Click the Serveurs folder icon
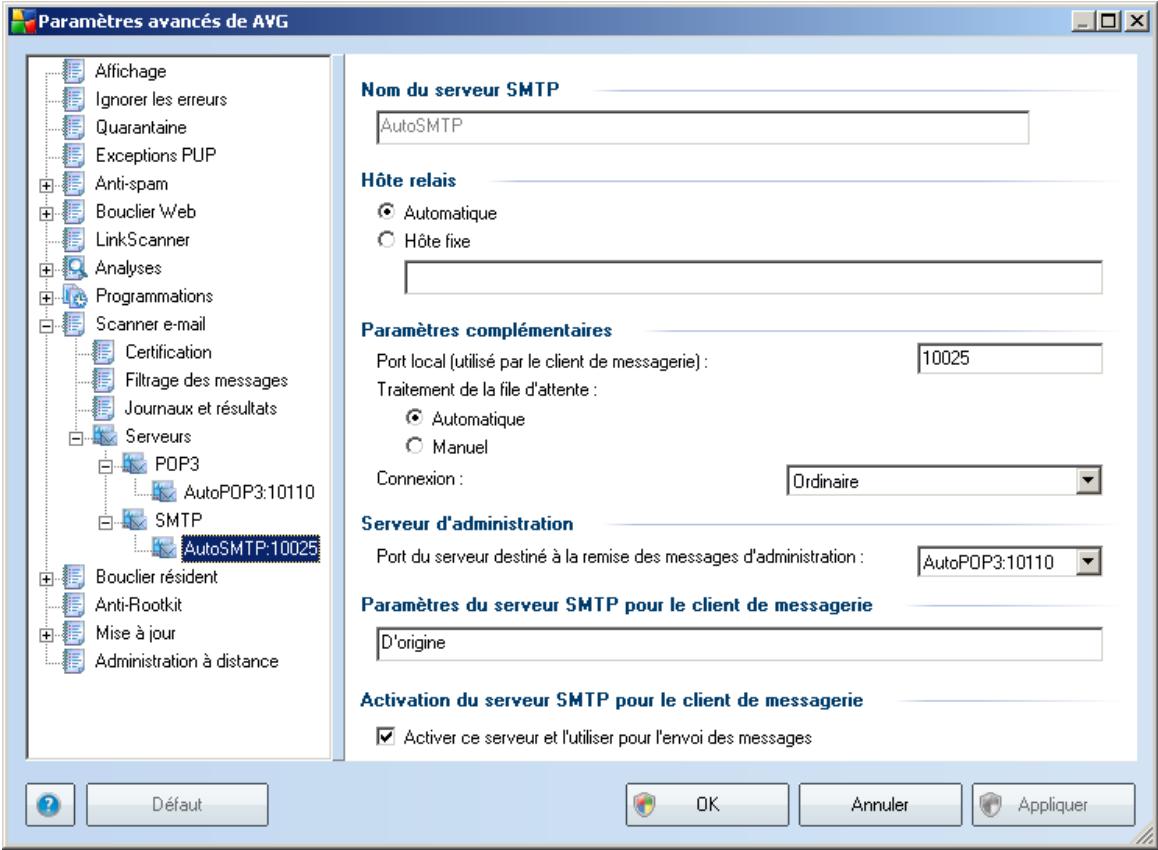The height and width of the screenshot is (850, 1158). [105, 436]
